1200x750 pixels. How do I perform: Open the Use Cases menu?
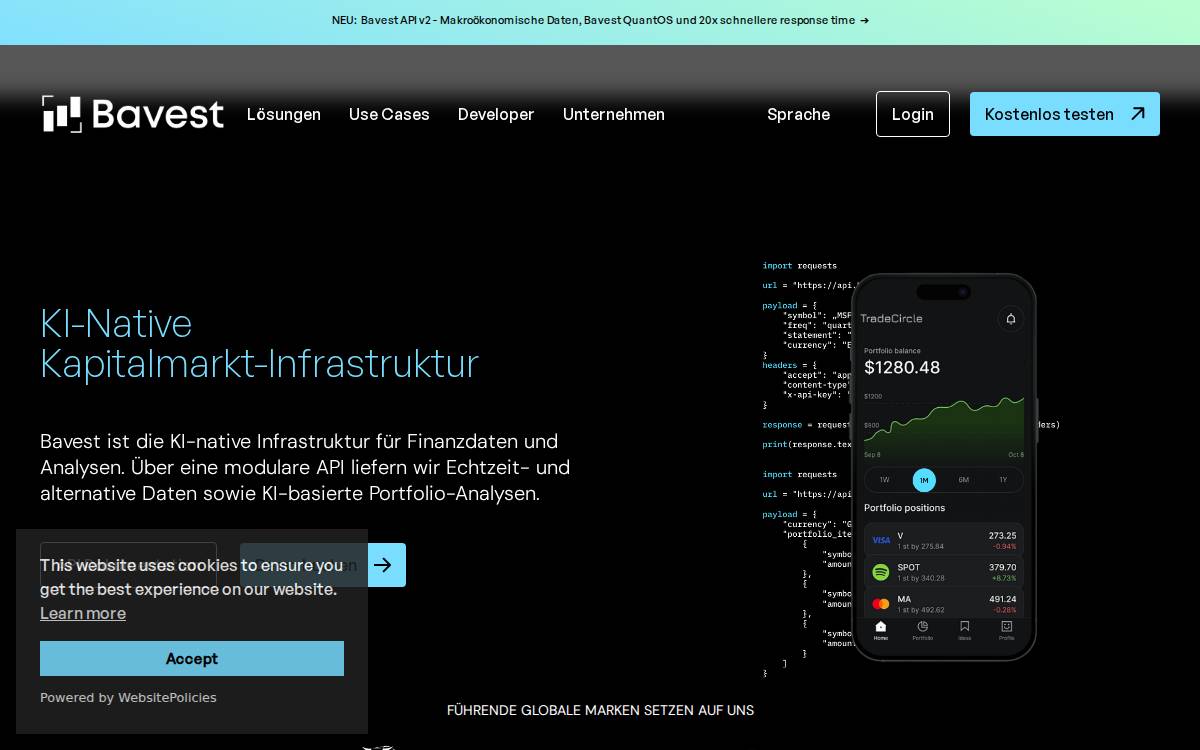coord(389,114)
